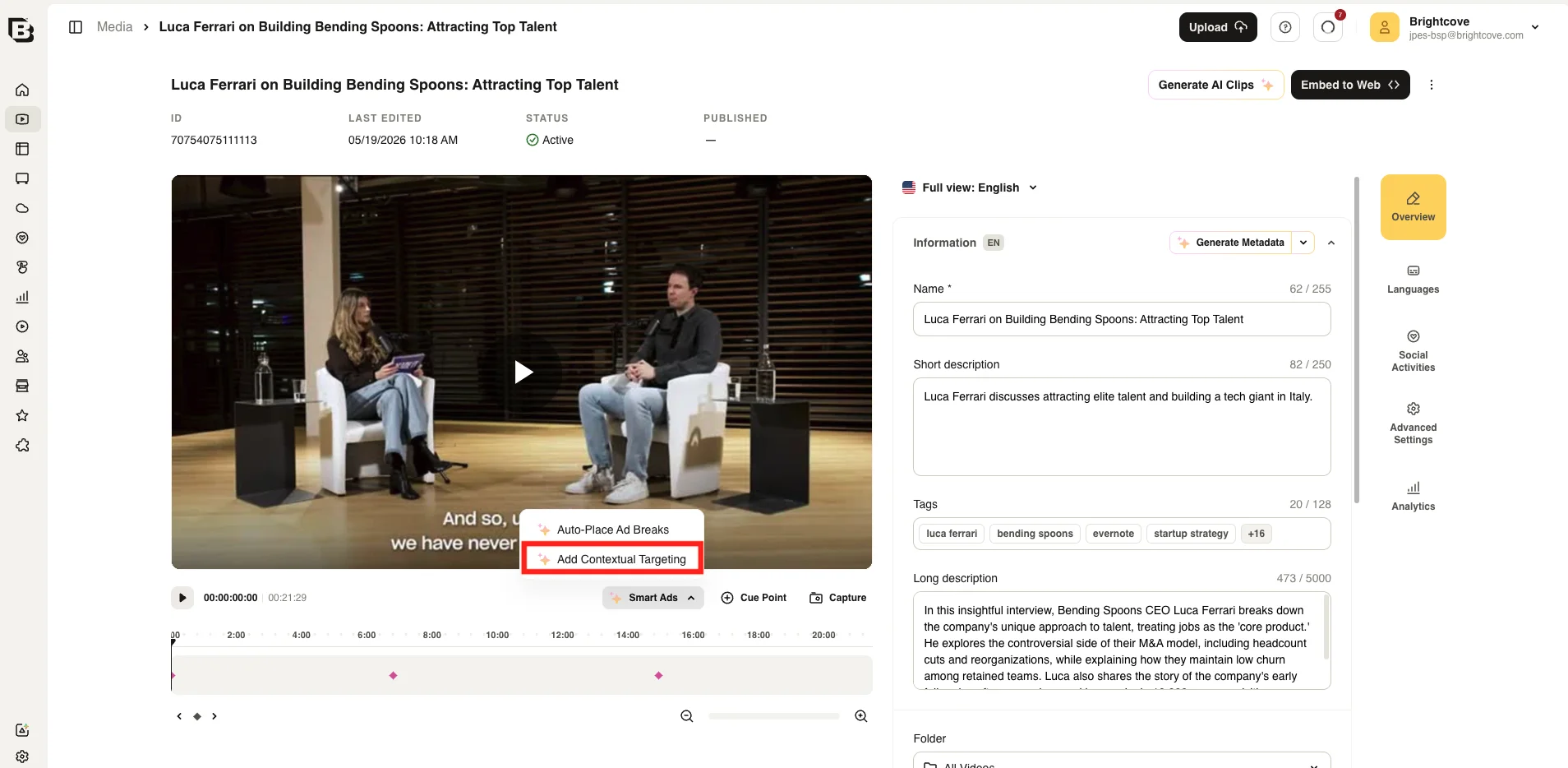
Task: Open the Languages panel
Action: tap(1414, 279)
